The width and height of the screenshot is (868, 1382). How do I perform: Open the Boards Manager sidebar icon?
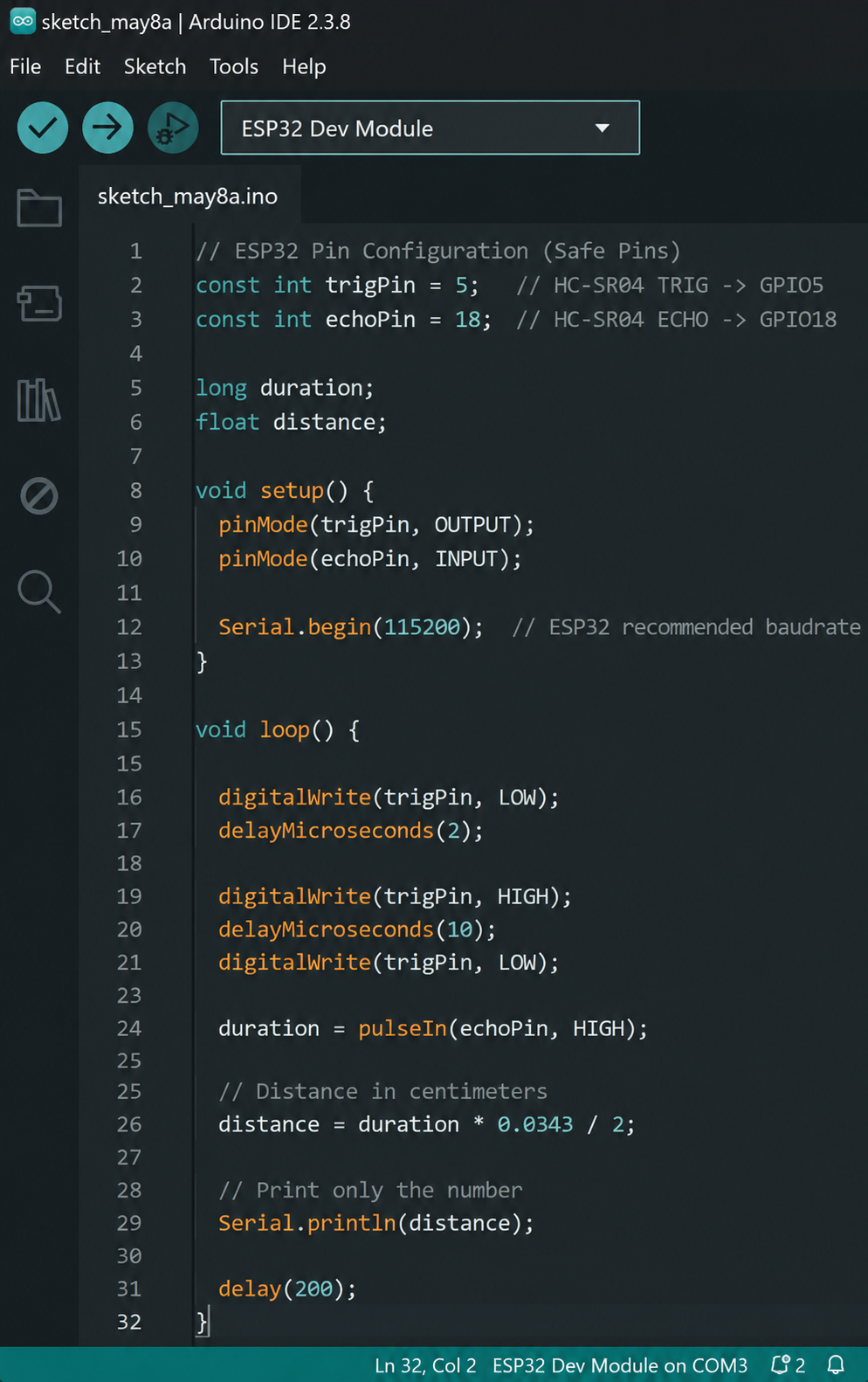39,303
